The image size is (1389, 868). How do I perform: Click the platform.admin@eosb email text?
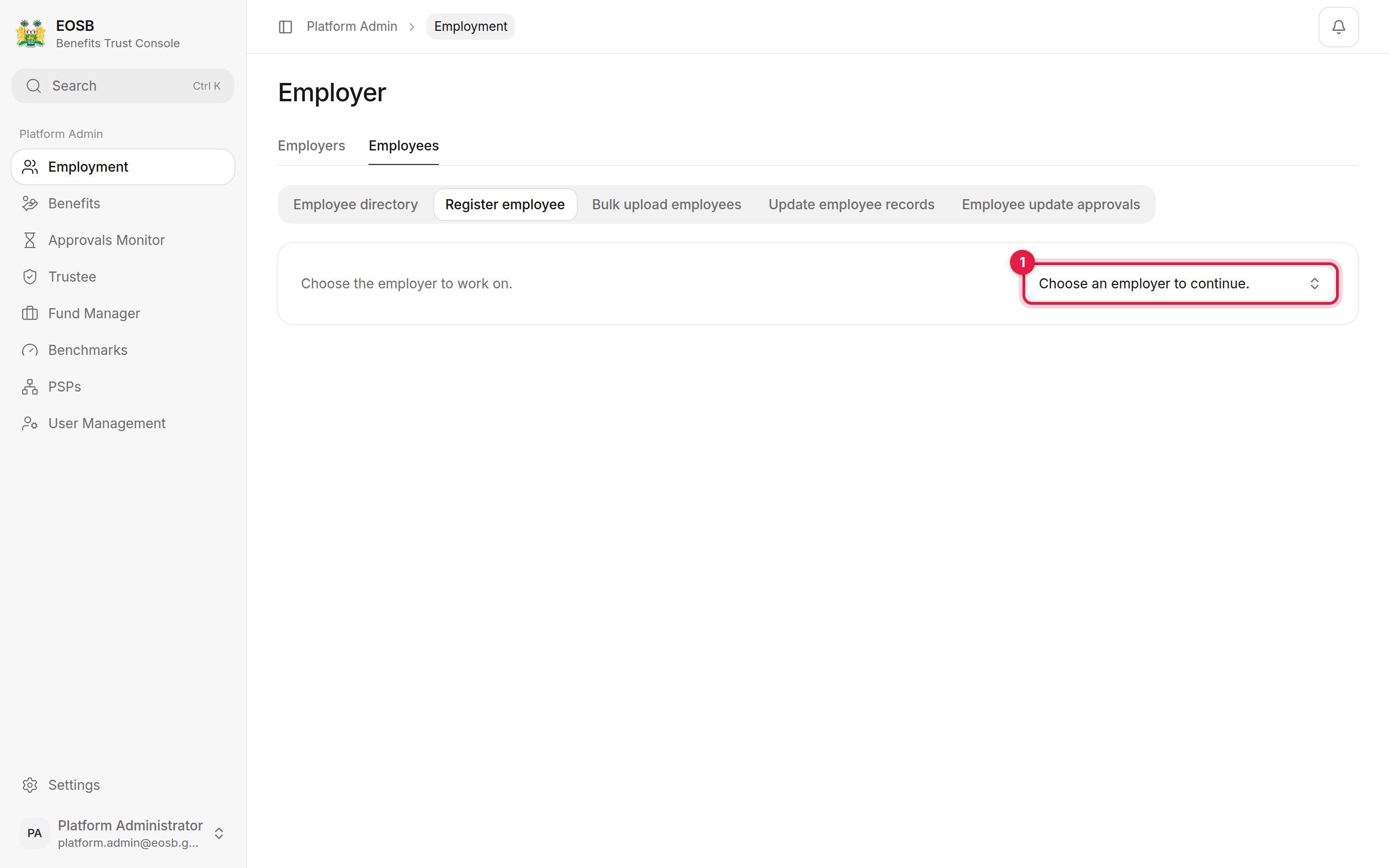coord(128,843)
